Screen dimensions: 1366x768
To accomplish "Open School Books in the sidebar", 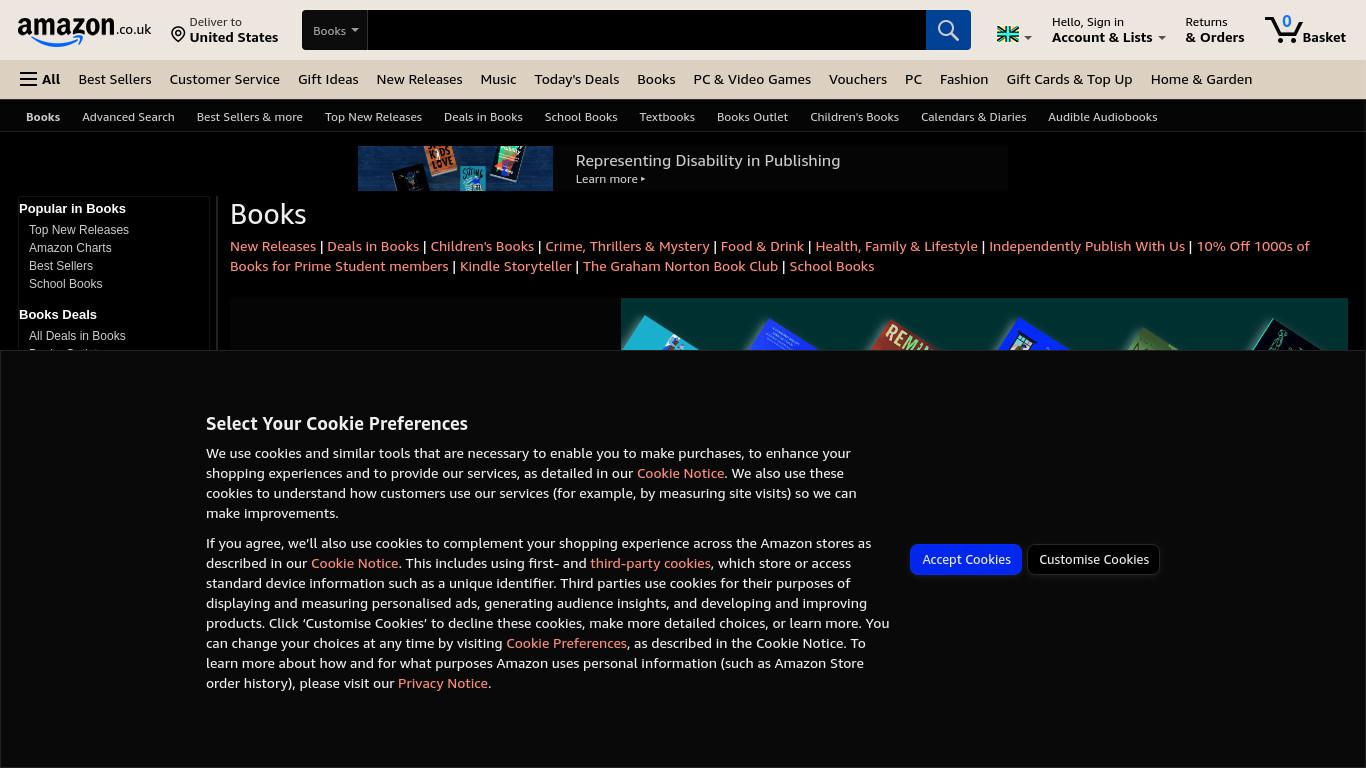I will [65, 284].
